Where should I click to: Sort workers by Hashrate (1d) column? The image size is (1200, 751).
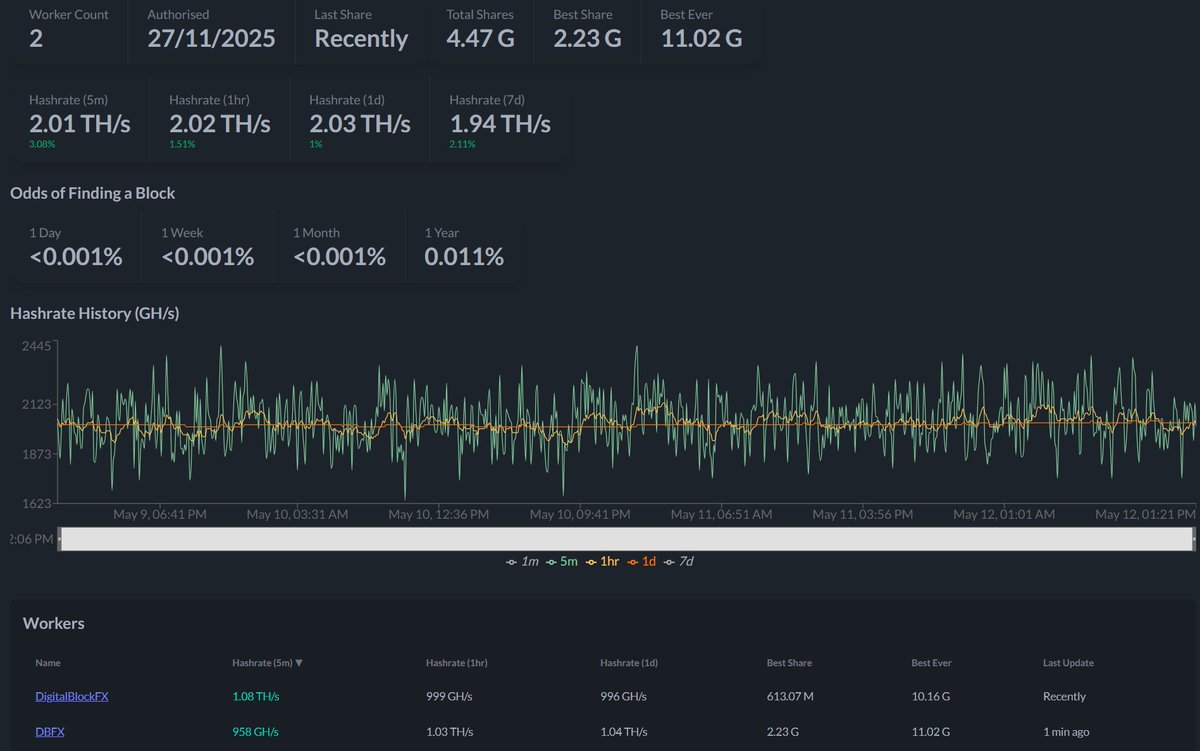coord(629,663)
